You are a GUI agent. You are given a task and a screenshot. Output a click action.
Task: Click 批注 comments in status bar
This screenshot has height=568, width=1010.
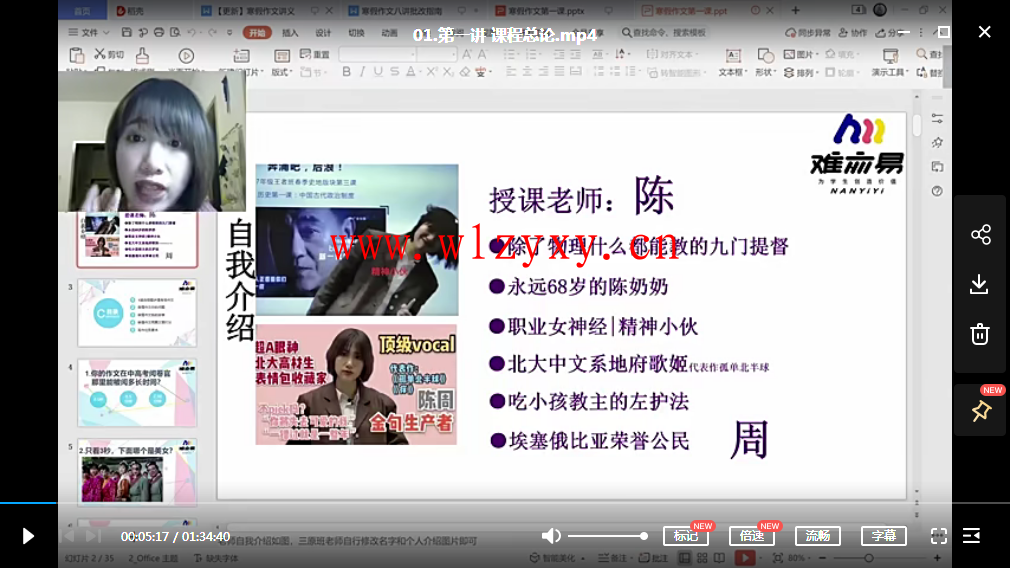653,558
